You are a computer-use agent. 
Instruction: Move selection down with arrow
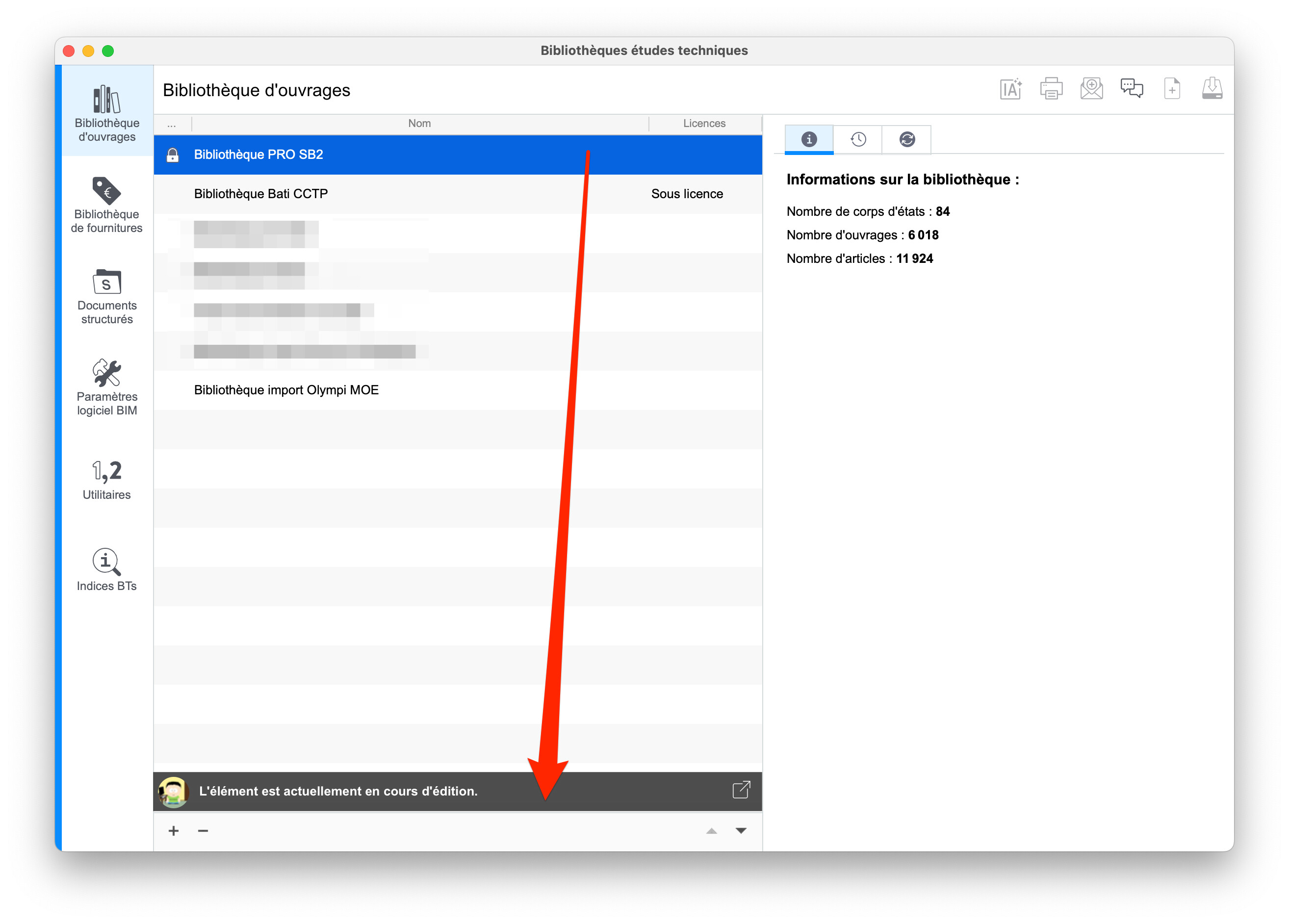[x=741, y=831]
